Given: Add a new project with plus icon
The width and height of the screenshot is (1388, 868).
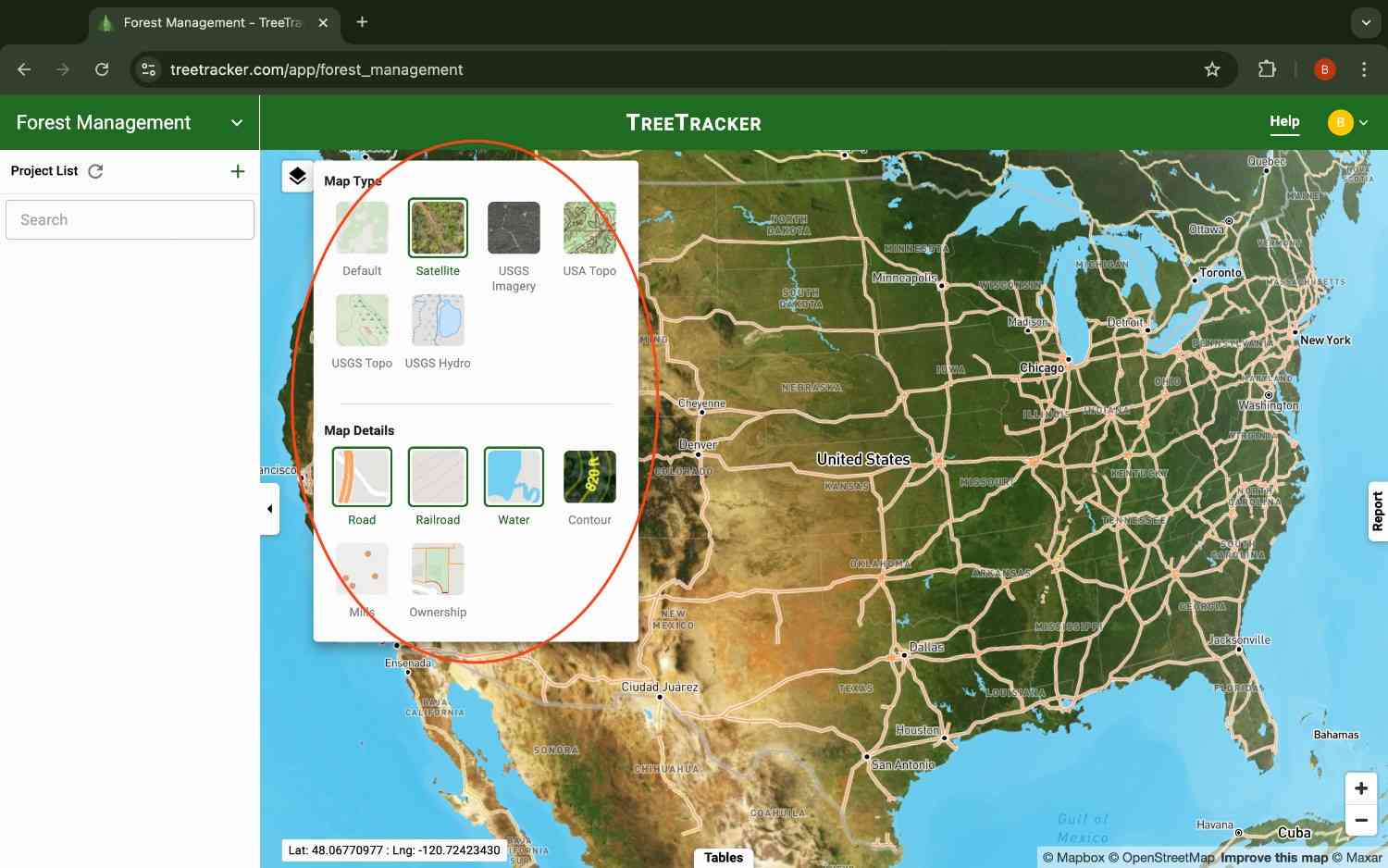Looking at the screenshot, I should click(x=238, y=171).
